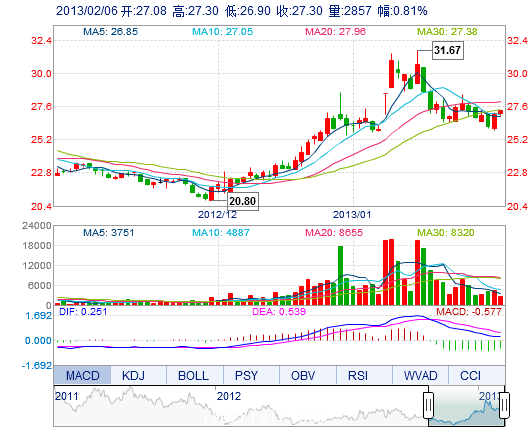Click the 2011 marker in timeline overview

(x=67, y=396)
